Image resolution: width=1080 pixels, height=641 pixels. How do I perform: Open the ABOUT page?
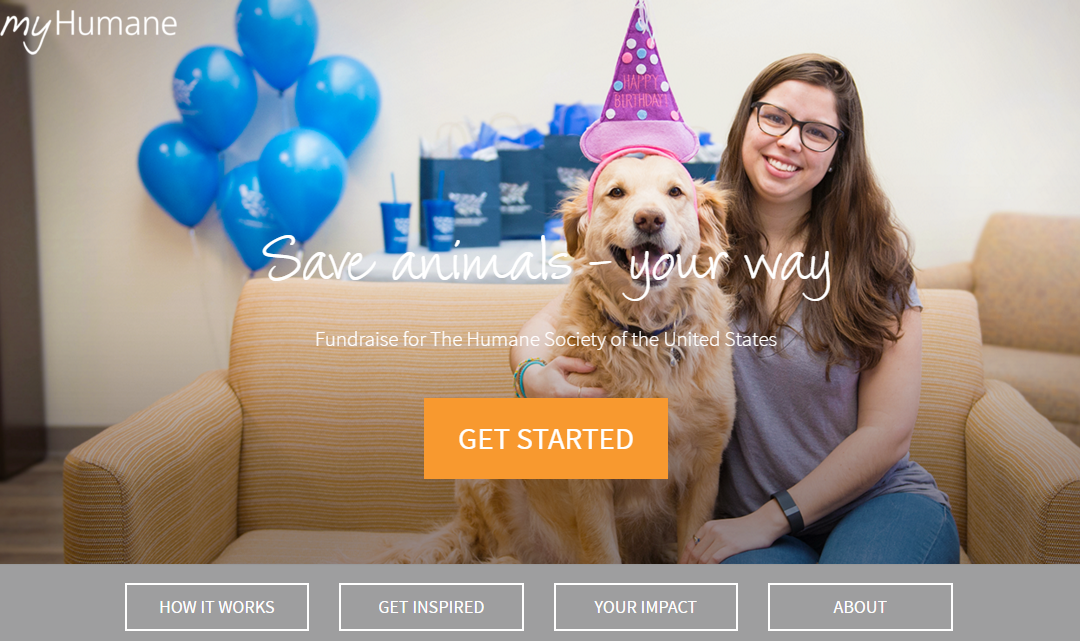(x=860, y=607)
